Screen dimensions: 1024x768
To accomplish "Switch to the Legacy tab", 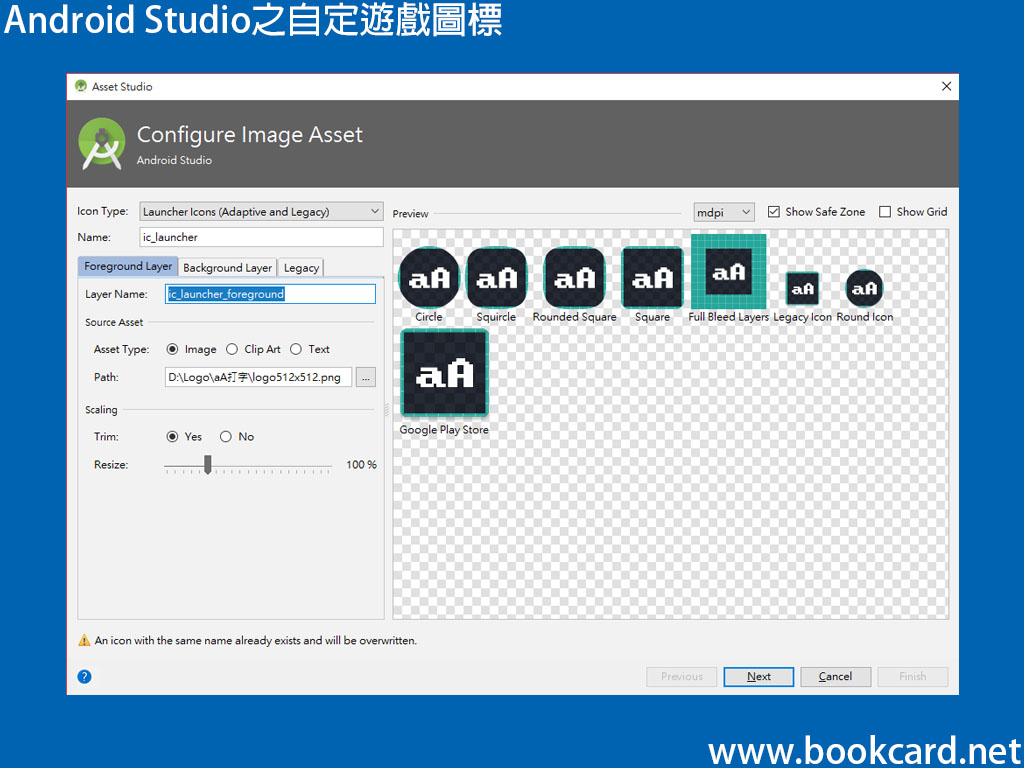I will pos(301,267).
